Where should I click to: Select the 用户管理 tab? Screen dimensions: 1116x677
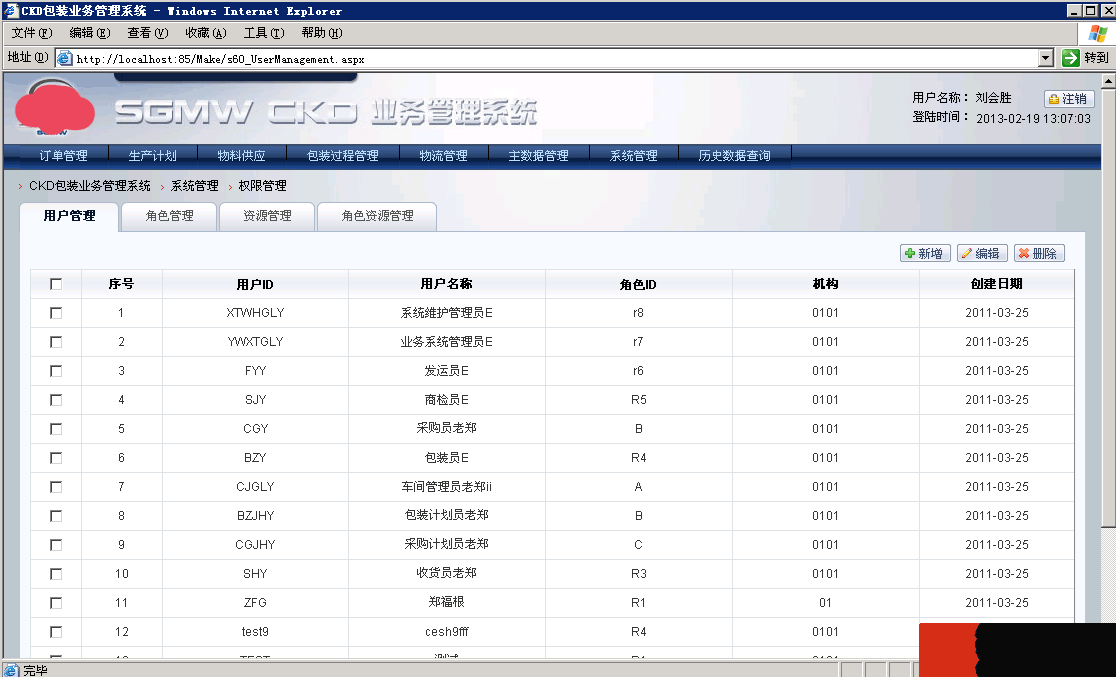[x=69, y=216]
